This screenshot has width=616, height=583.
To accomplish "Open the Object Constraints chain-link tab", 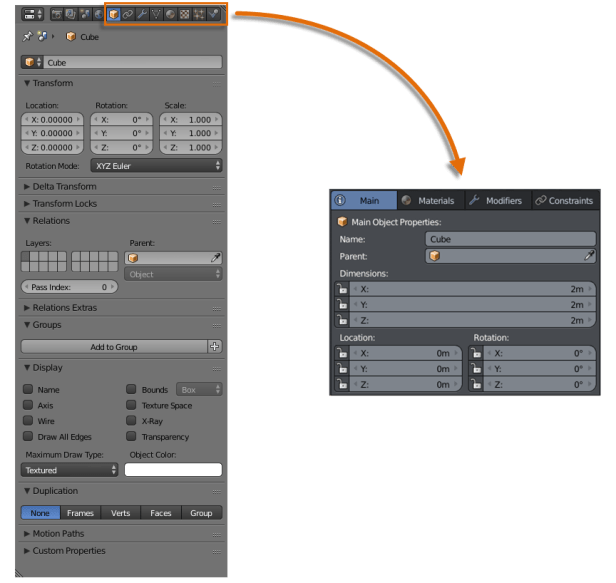I will [x=128, y=15].
